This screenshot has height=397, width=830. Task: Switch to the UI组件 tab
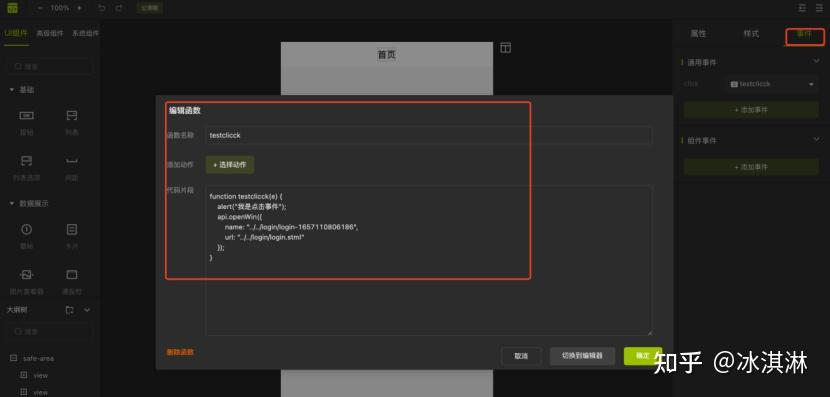pos(16,33)
